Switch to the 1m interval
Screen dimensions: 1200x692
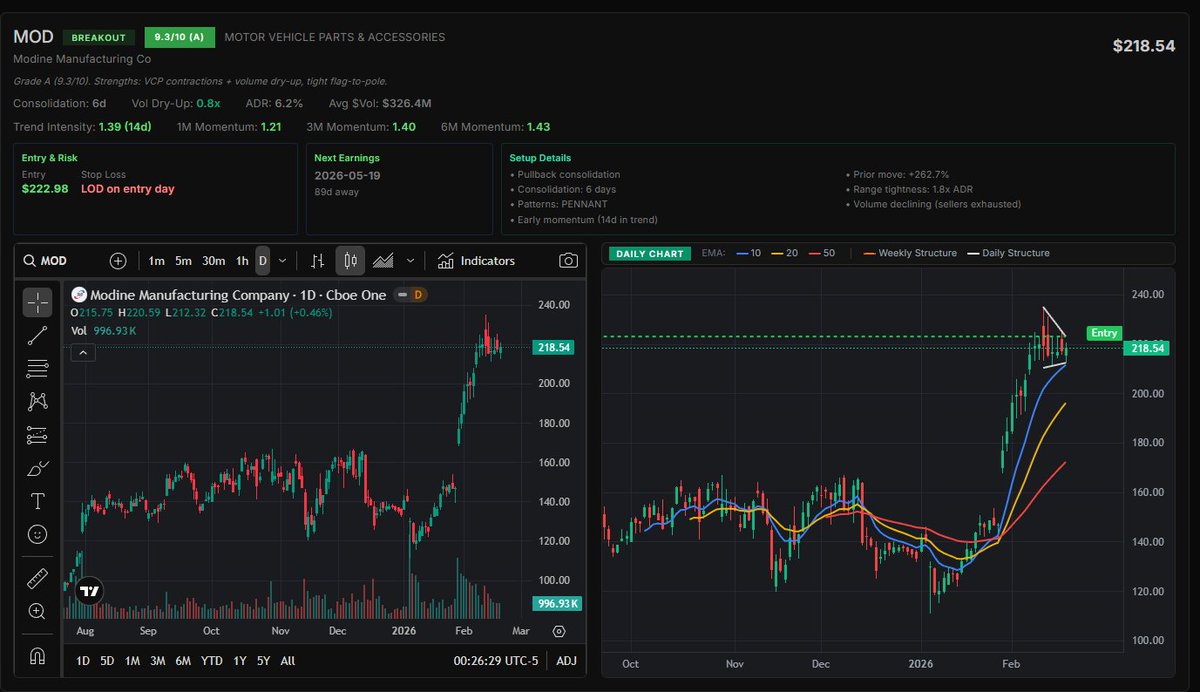pyautogui.click(x=156, y=261)
